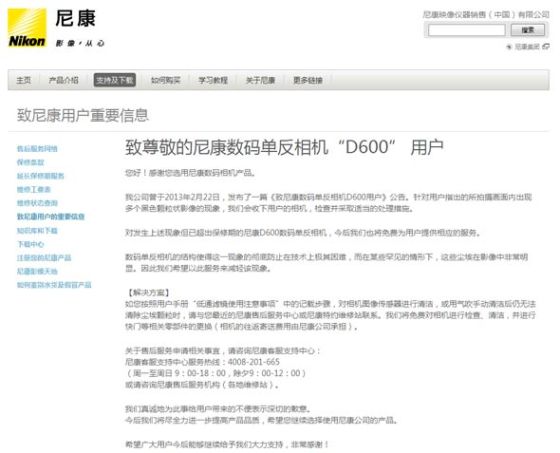Click the 影像·从心 slogan text

tap(80, 44)
